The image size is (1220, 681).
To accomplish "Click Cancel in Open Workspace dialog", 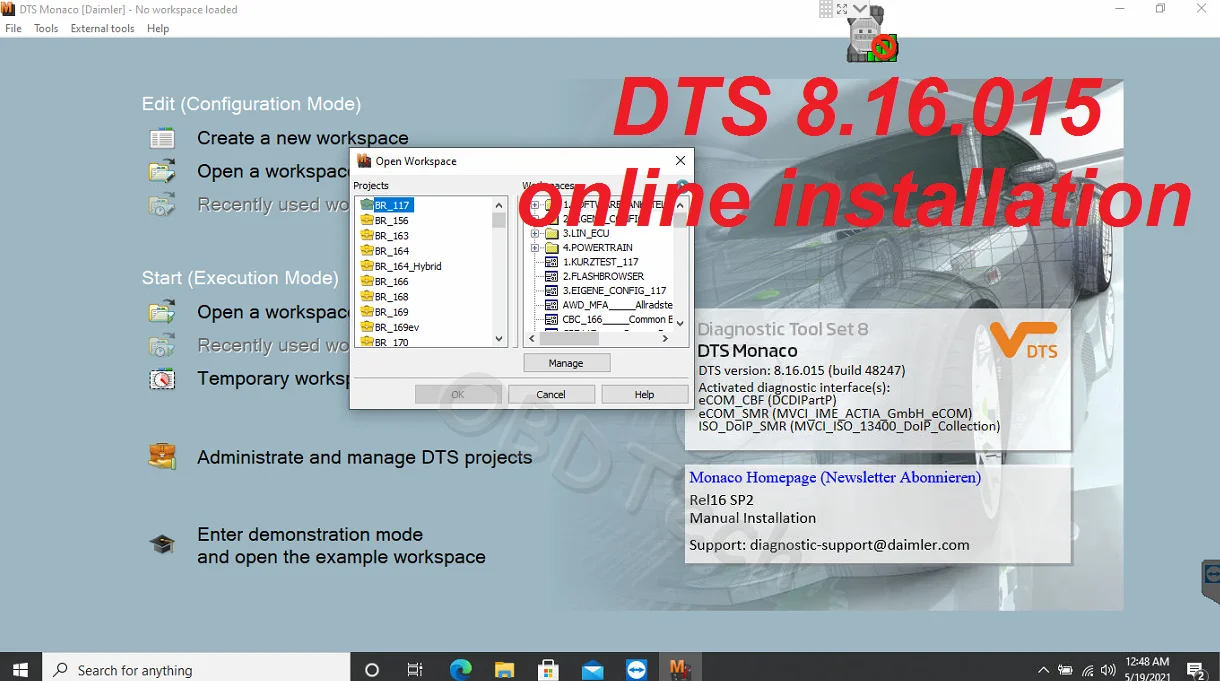I will tap(551, 394).
